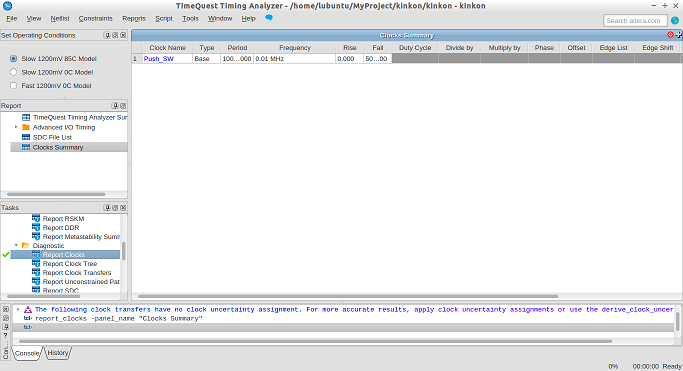This screenshot has height=371, width=683.
Task: Open the Script menu
Action: (x=164, y=18)
